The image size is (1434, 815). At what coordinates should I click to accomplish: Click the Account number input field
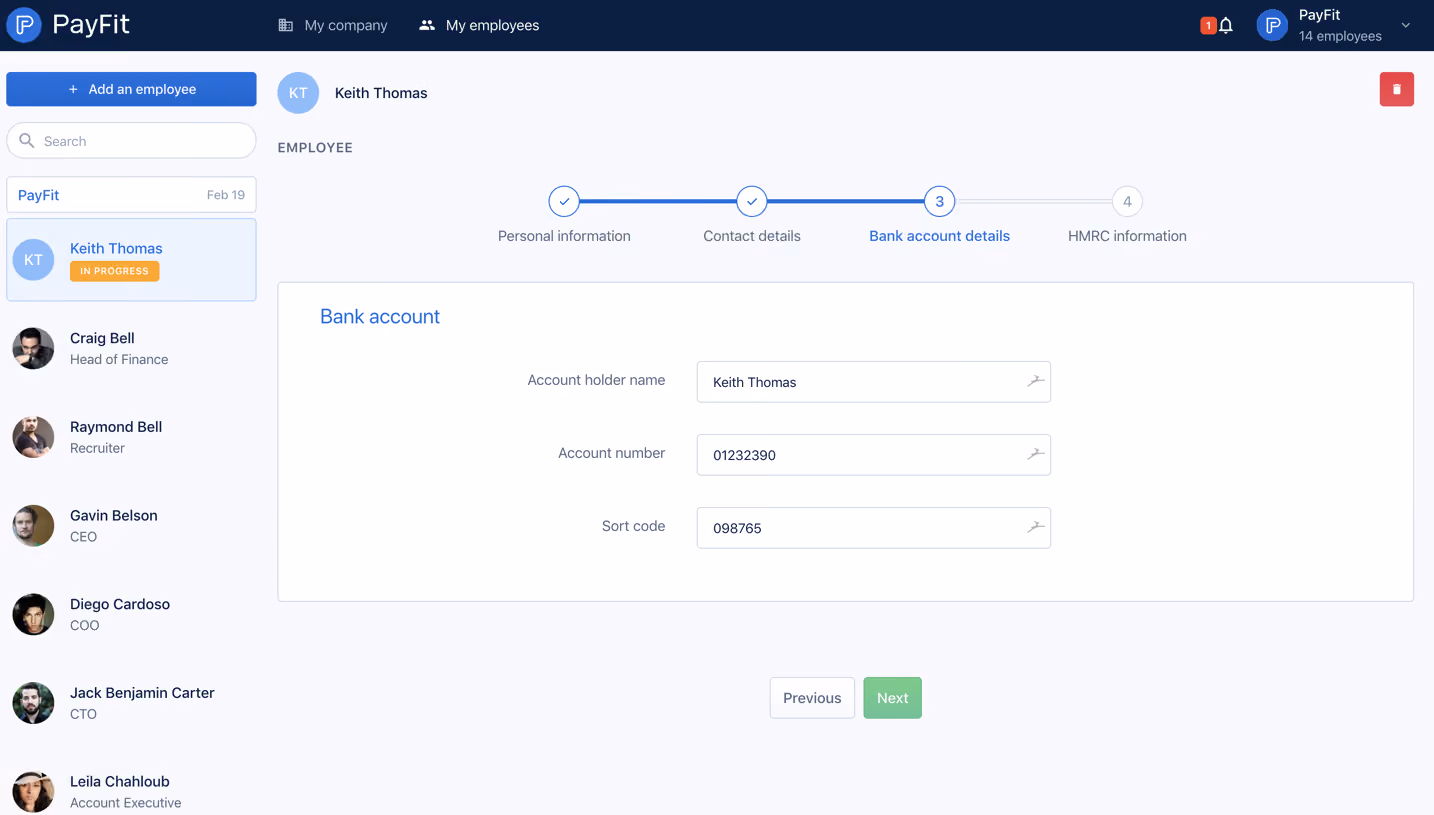point(873,455)
